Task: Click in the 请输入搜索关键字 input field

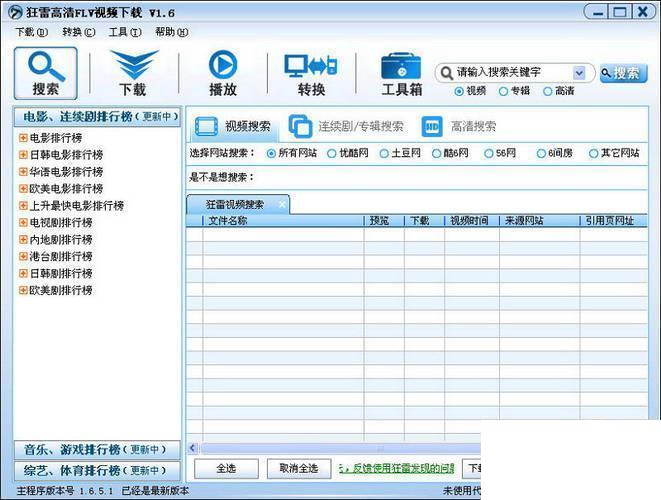Action: point(513,73)
